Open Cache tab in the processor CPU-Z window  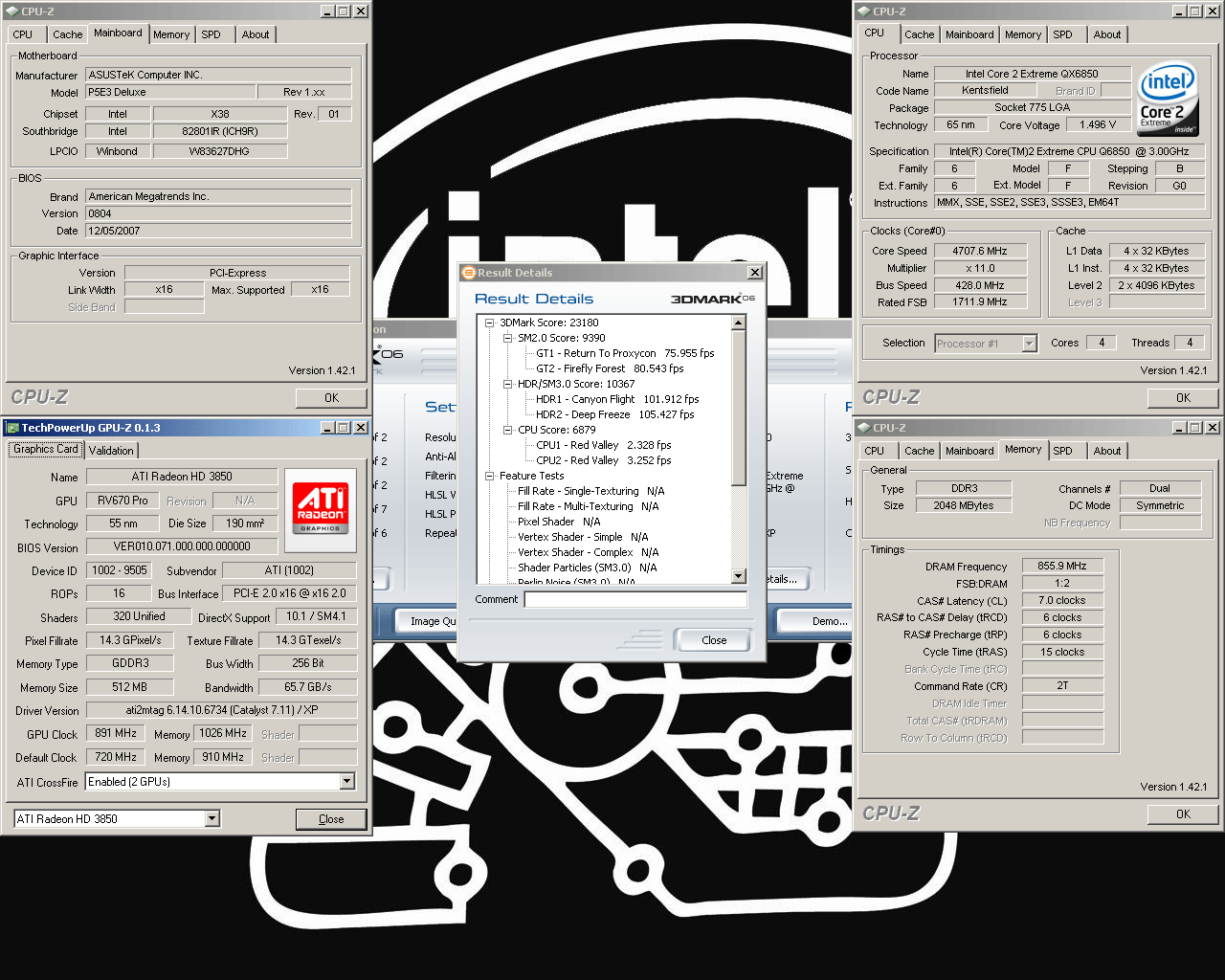coord(920,34)
